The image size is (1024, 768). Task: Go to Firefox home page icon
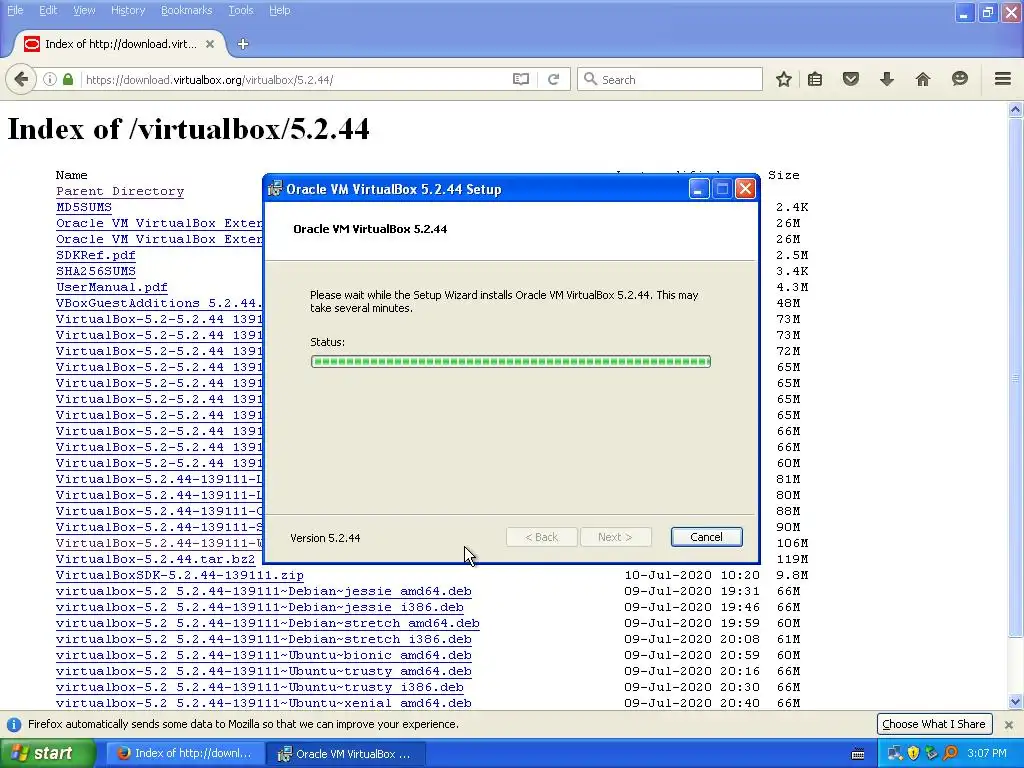pyautogui.click(x=923, y=80)
